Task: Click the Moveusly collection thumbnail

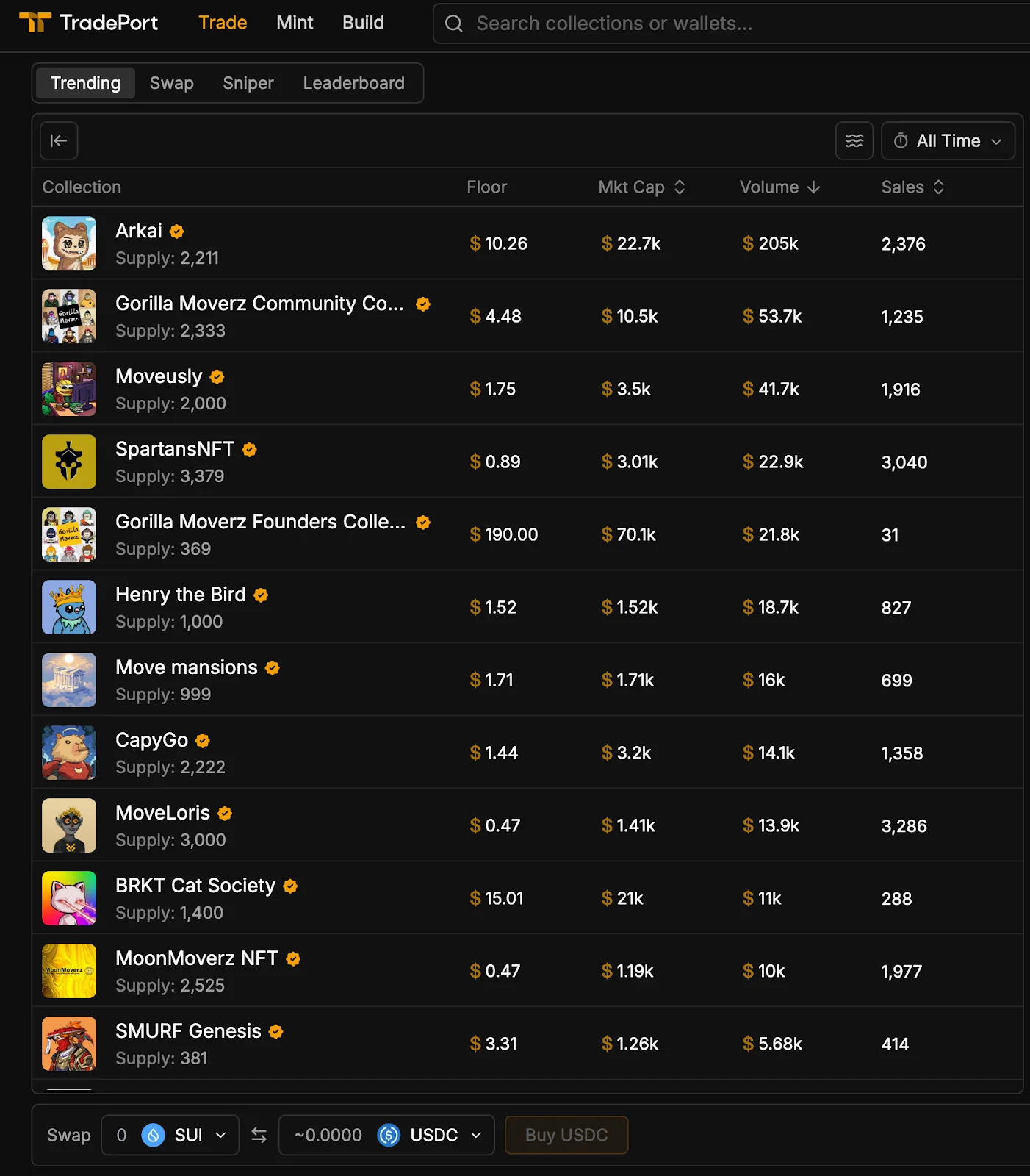Action: (x=68, y=389)
